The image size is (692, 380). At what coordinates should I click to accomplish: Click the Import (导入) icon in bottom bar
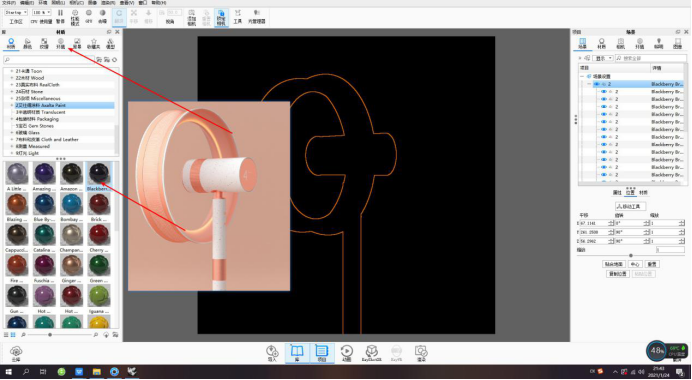tap(272, 354)
